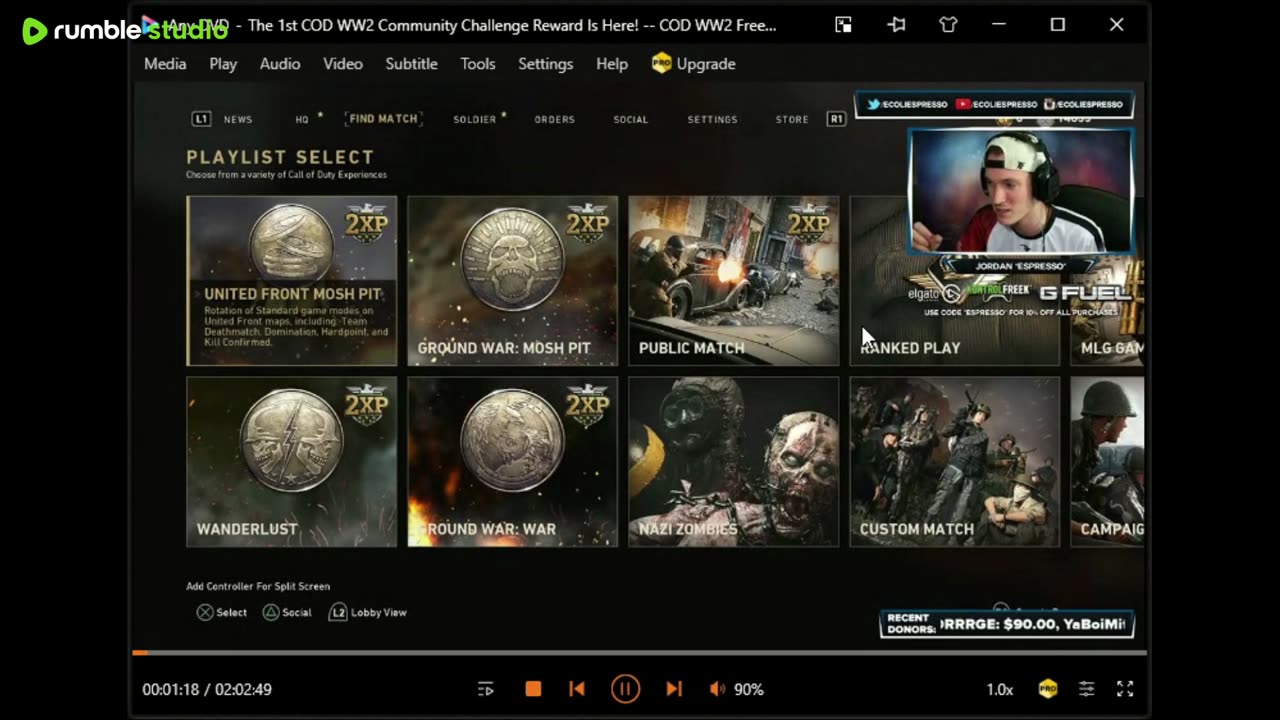
Task: Select the Wanderlust playlist tile
Action: pos(292,462)
